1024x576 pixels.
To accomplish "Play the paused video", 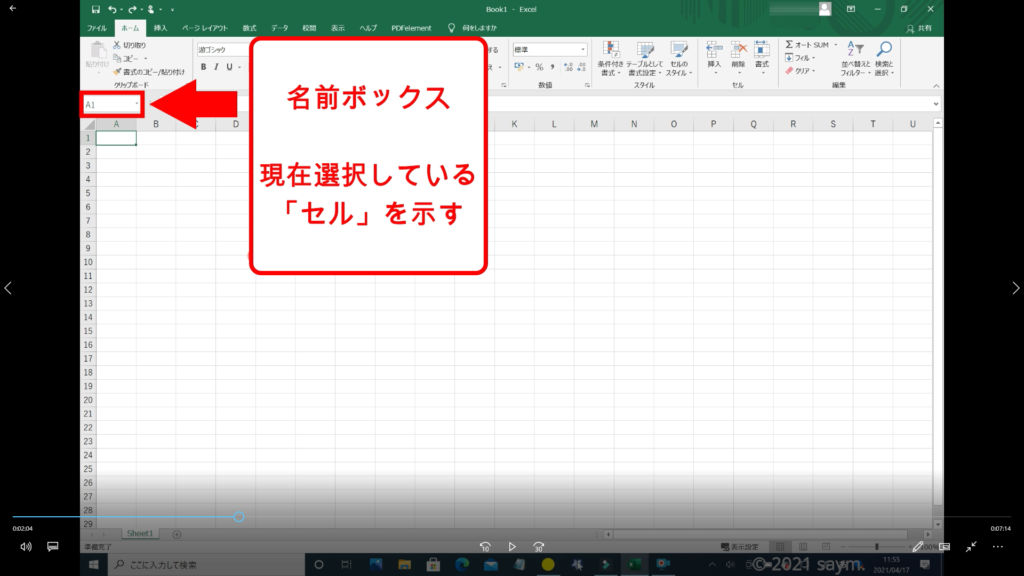I will [512, 547].
